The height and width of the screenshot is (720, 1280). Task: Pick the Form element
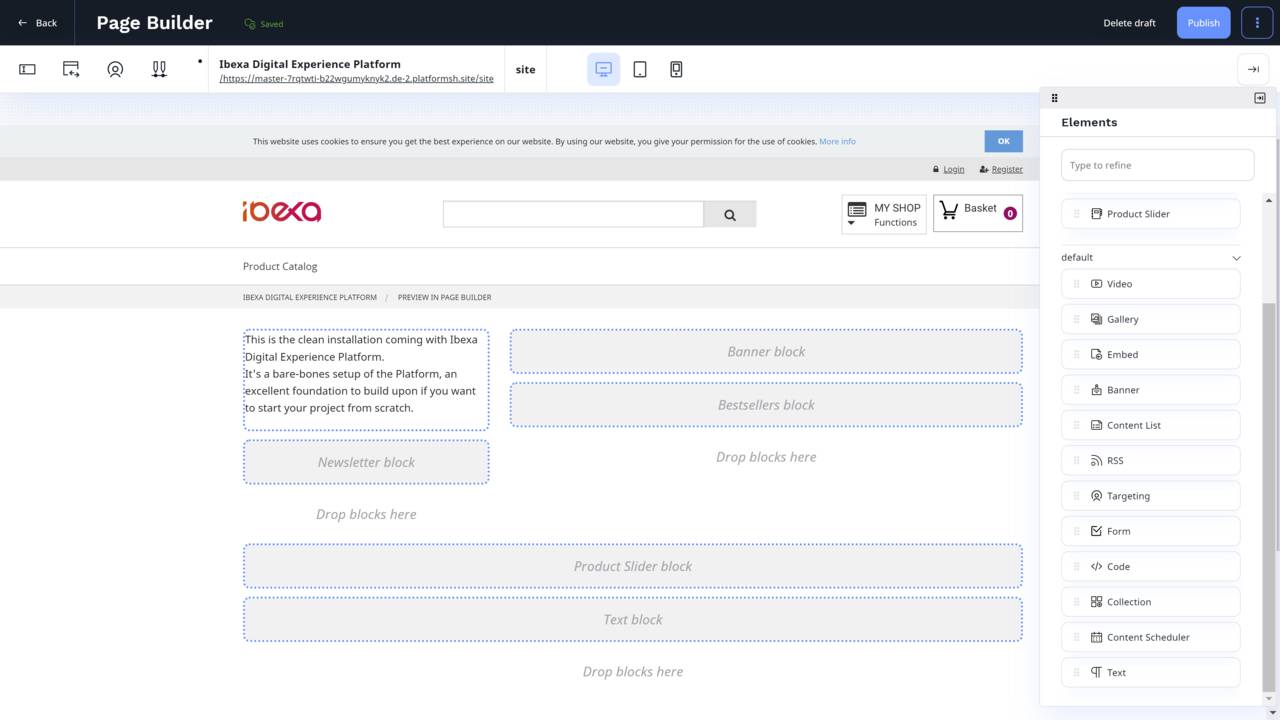pyautogui.click(x=1151, y=531)
